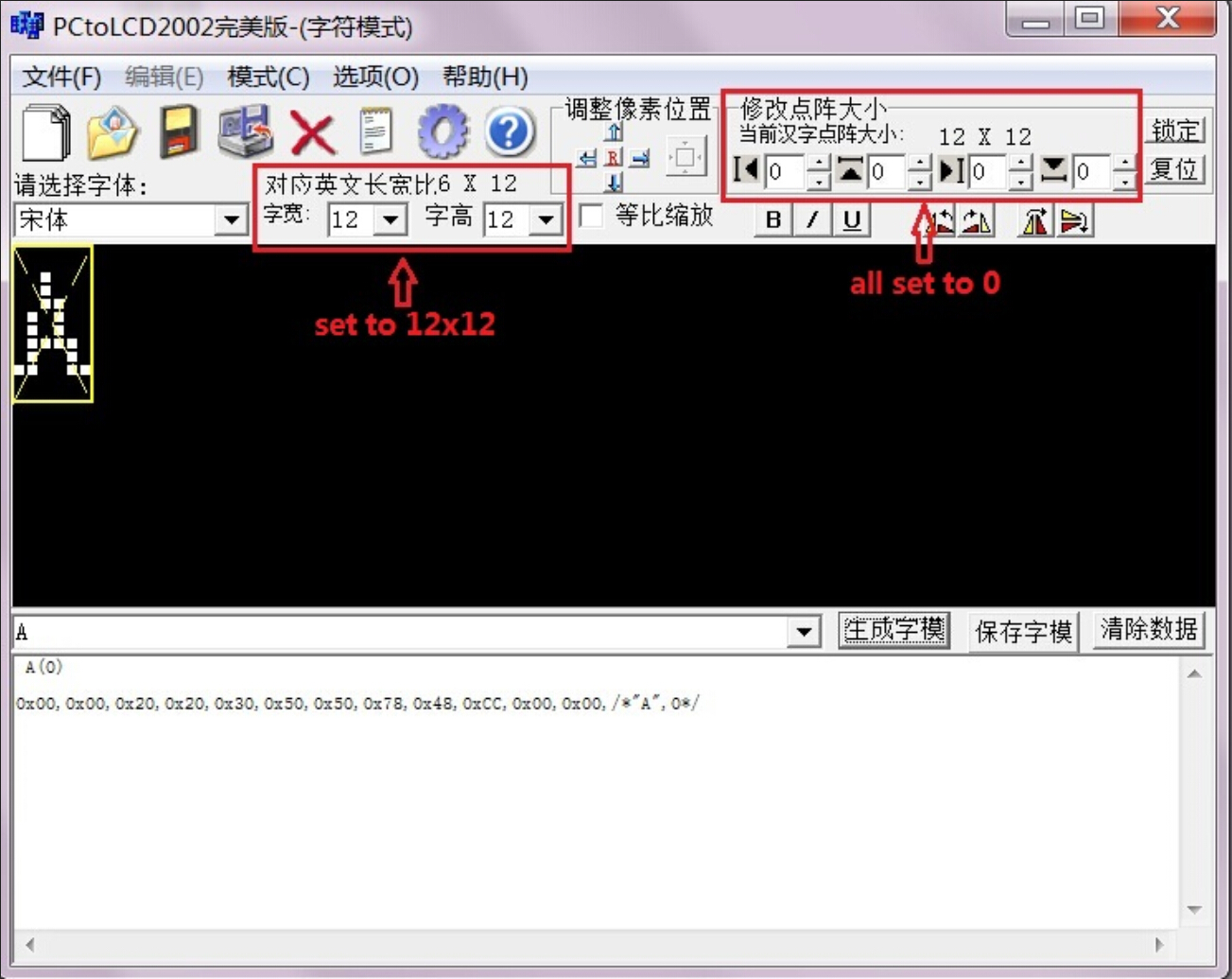The image size is (1232, 979).
Task: Click the center pixel position icon
Action: 685,157
